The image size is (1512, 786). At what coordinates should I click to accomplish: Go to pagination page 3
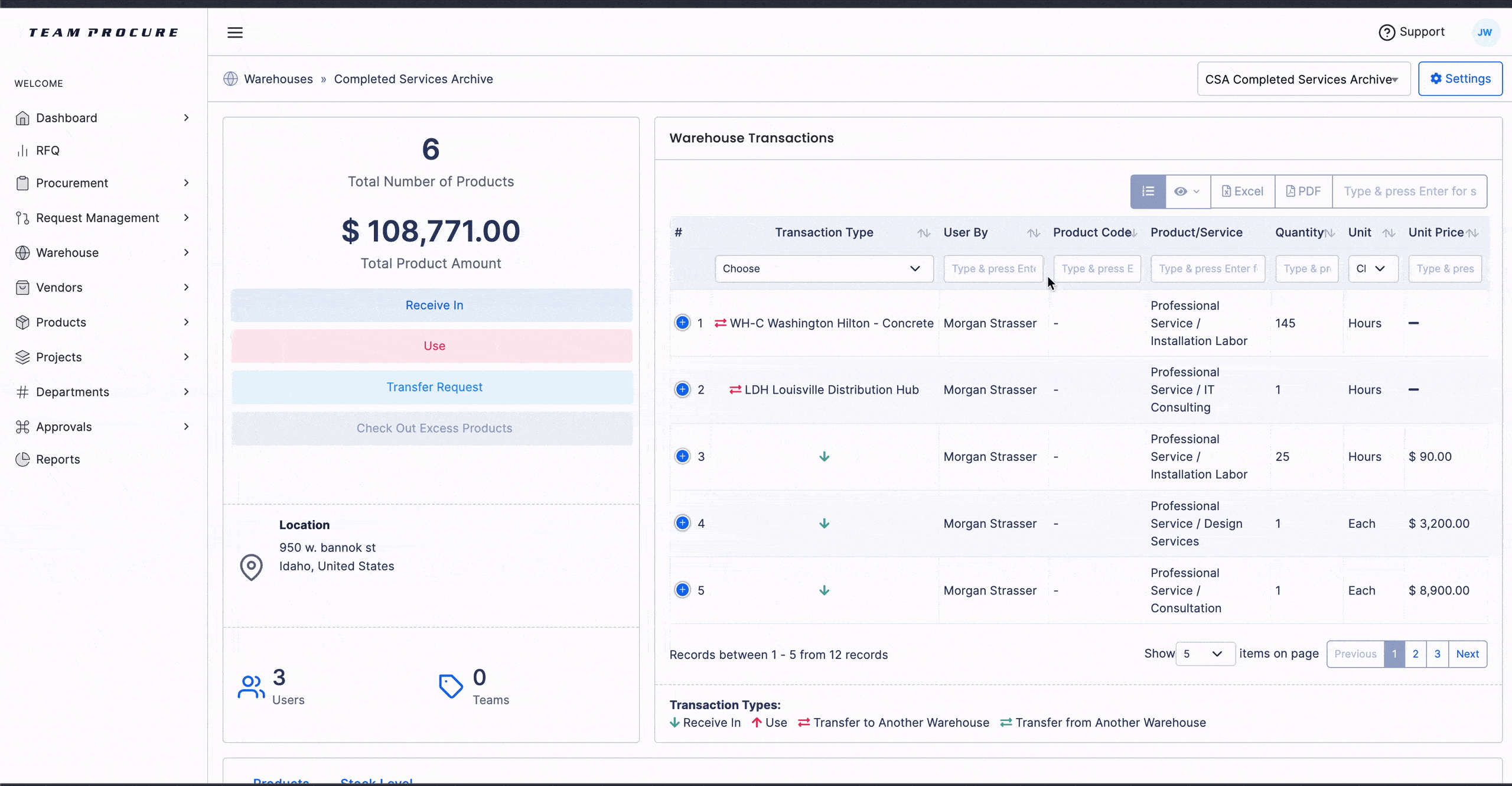1438,654
